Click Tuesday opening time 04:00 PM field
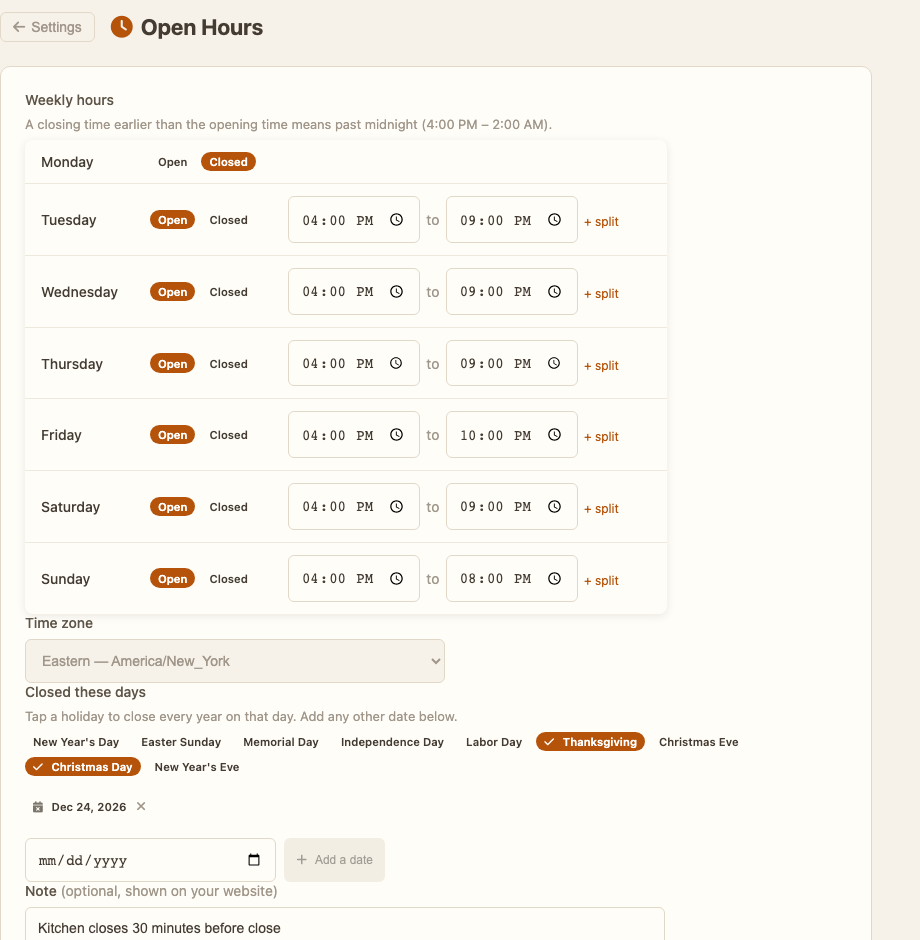Viewport: 920px width, 940px height. [x=354, y=219]
